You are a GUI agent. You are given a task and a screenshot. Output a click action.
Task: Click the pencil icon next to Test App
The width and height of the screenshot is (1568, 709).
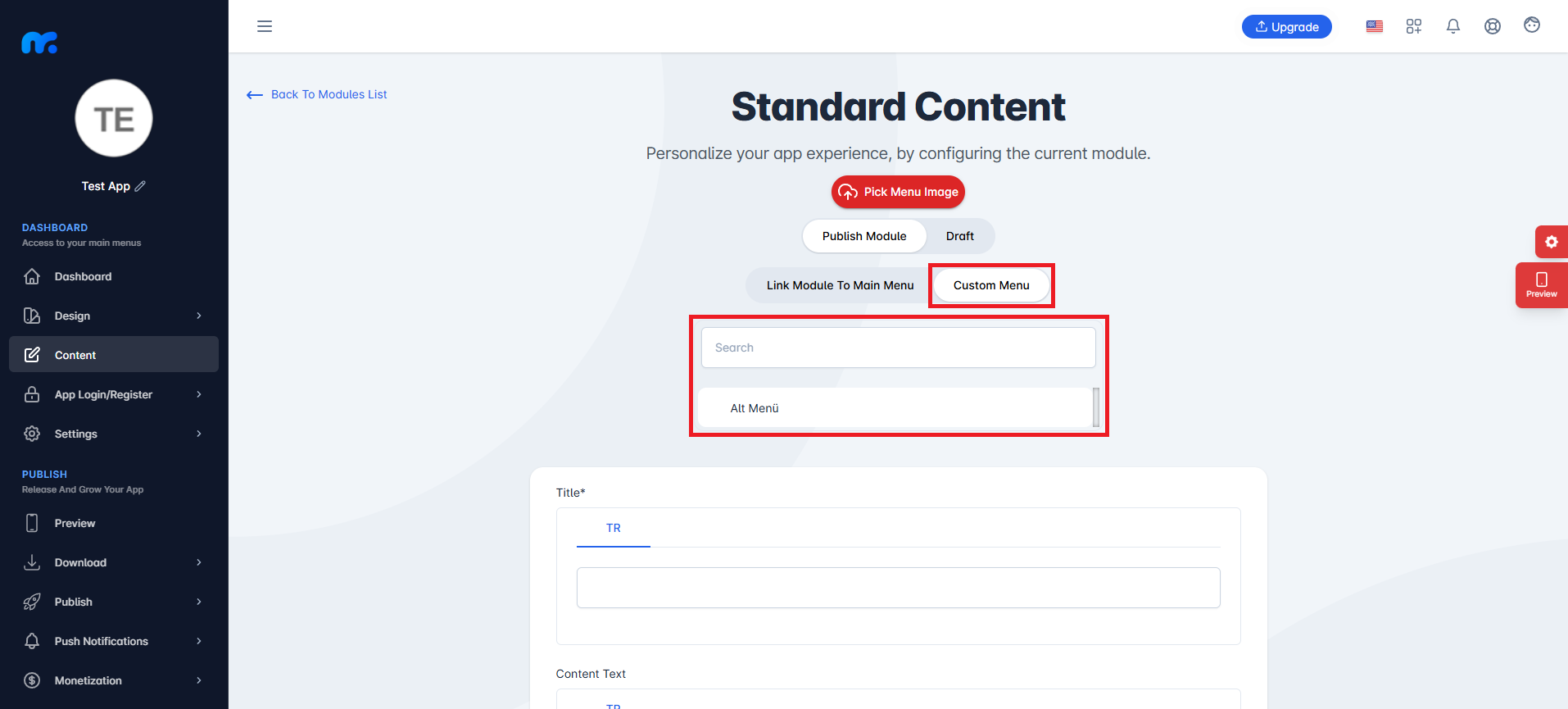pos(140,186)
